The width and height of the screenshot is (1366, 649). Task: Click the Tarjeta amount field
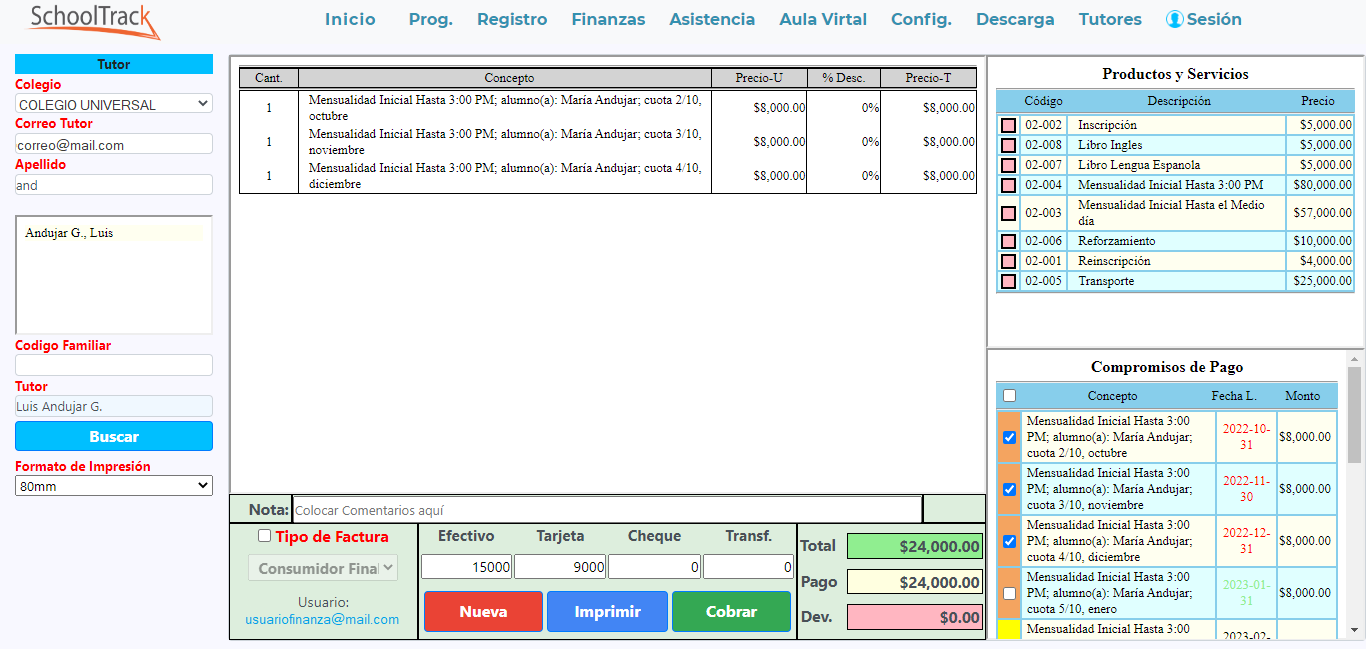tap(560, 567)
